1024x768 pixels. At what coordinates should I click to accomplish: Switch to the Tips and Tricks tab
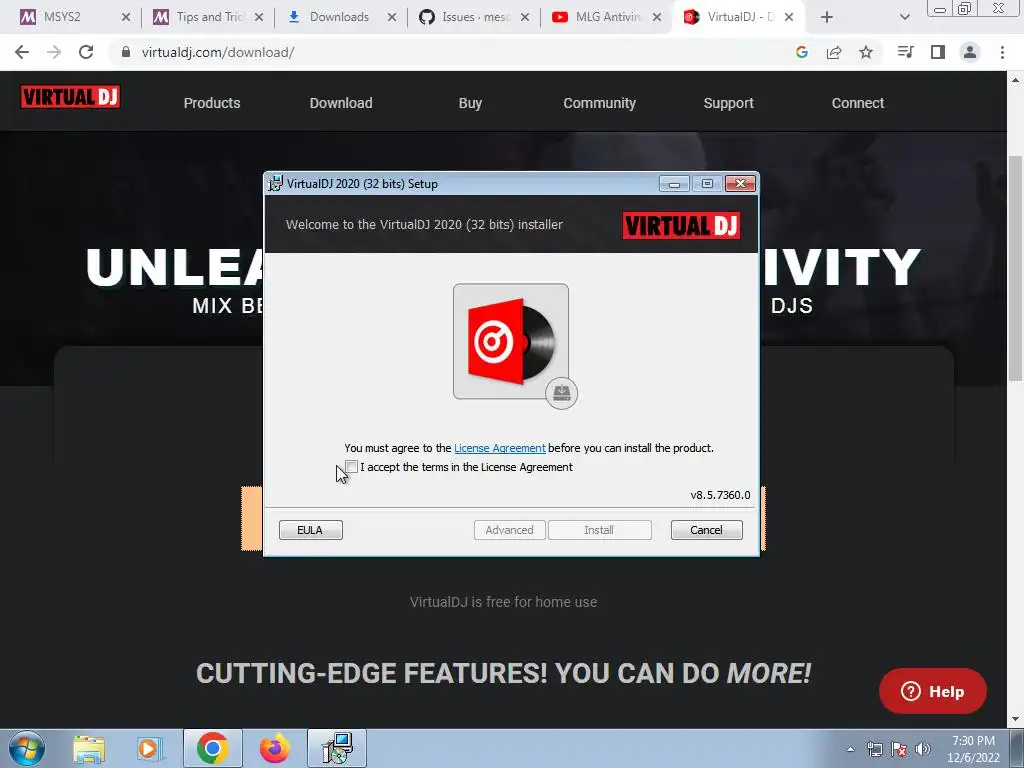(209, 17)
